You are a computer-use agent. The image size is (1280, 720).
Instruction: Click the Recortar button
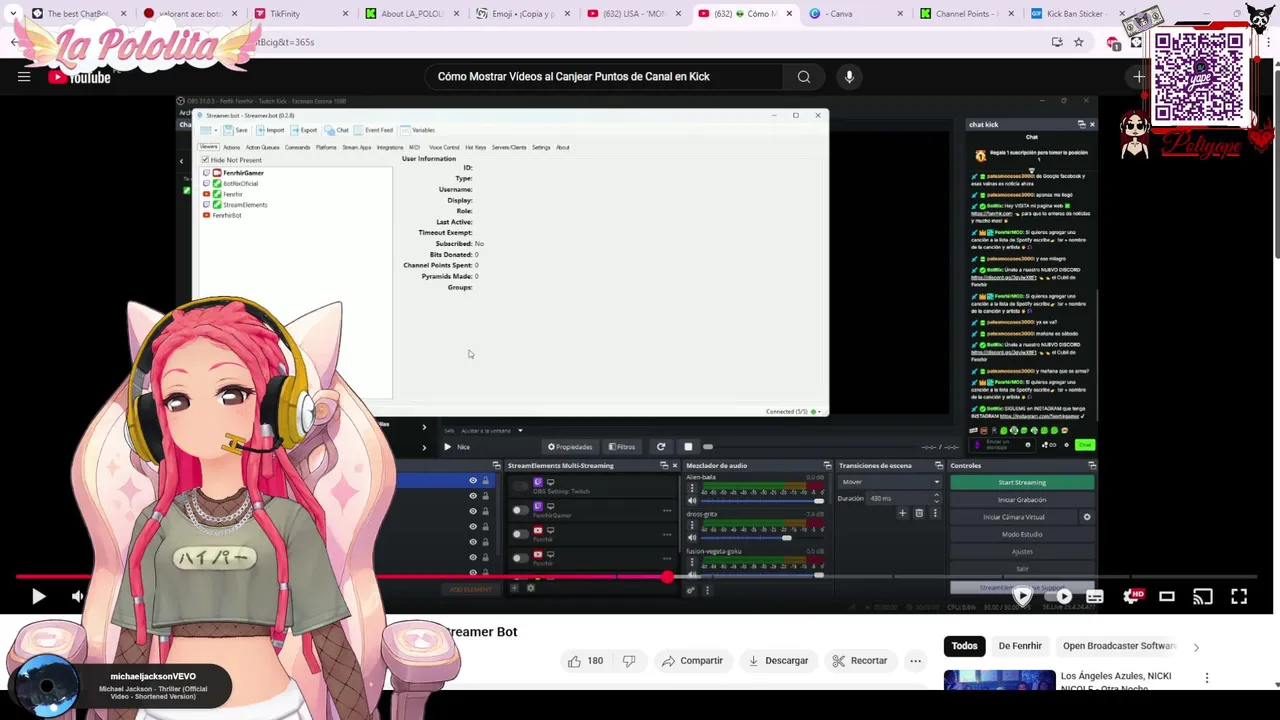[859, 661]
